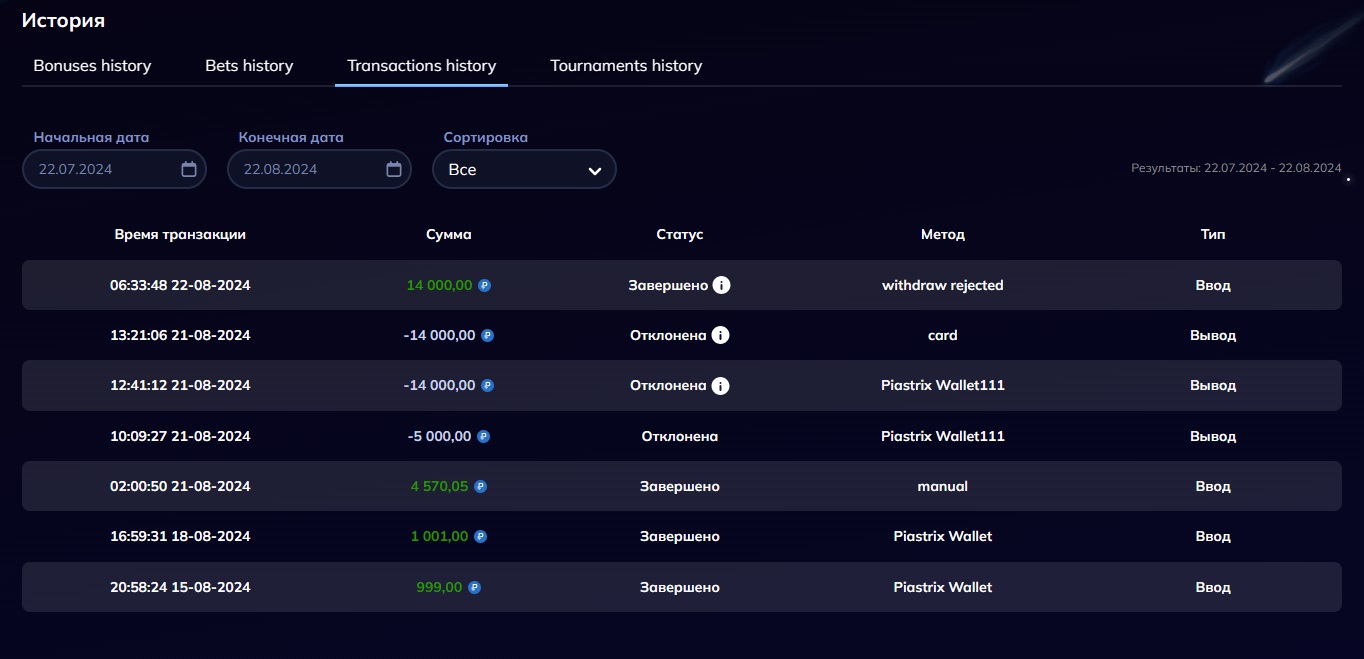Viewport: 1364px width, 659px height.
Task: Select Transactions history tab
Action: click(x=421, y=66)
